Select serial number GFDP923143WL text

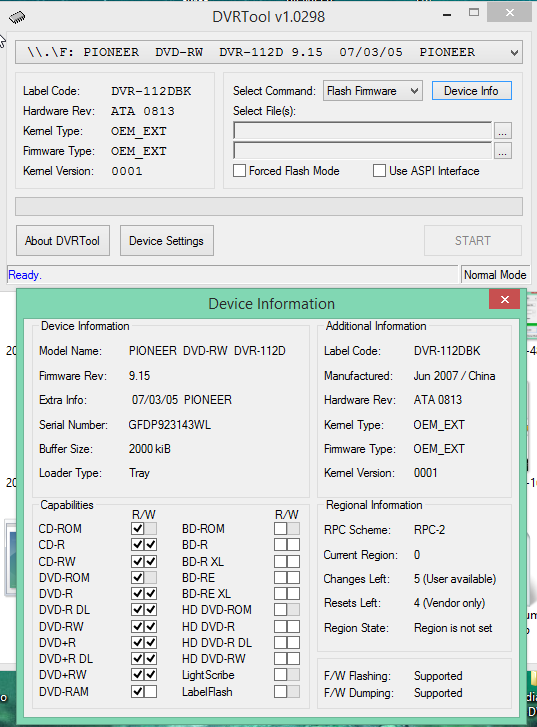point(170,425)
